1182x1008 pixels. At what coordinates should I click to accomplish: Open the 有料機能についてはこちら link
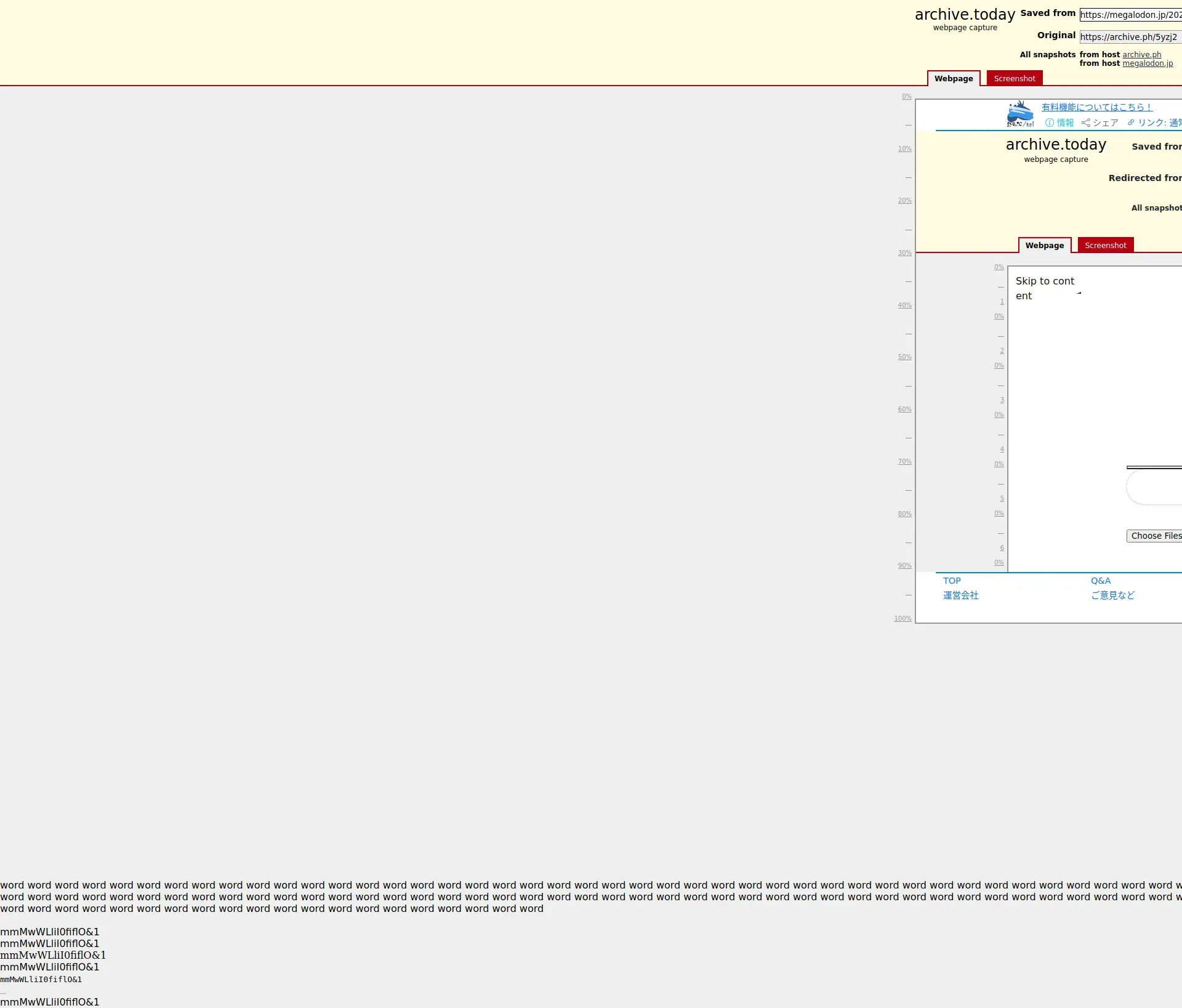(1096, 107)
